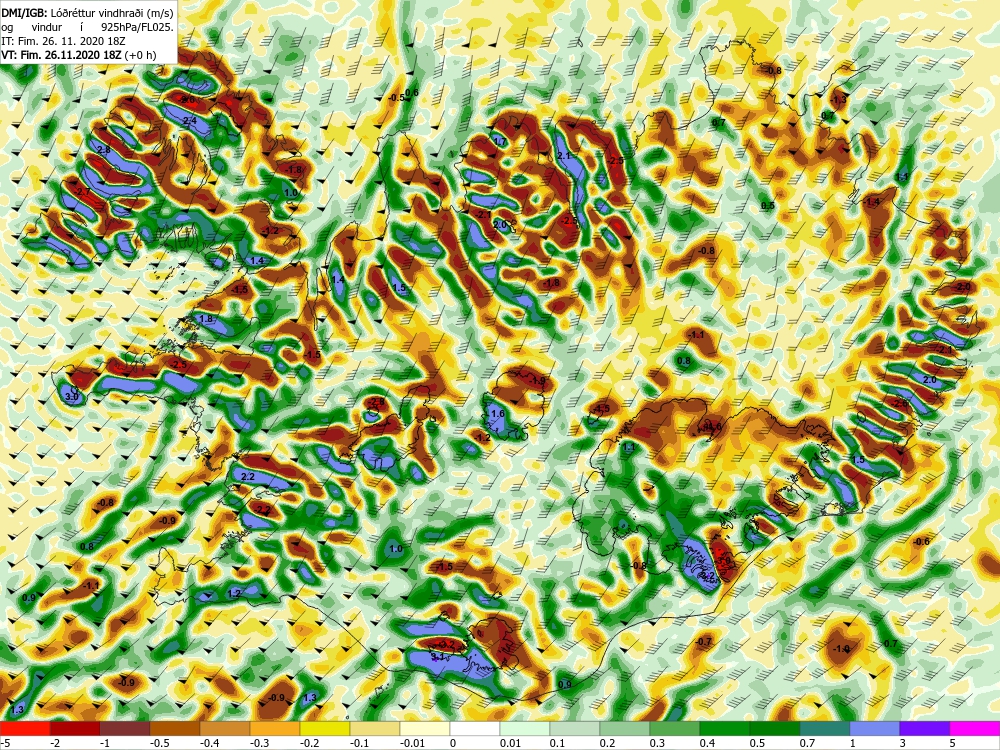Select the brown -0.5 to -0.4 legend swatch
Viewport: 1000px width, 750px height.
pos(175,728)
